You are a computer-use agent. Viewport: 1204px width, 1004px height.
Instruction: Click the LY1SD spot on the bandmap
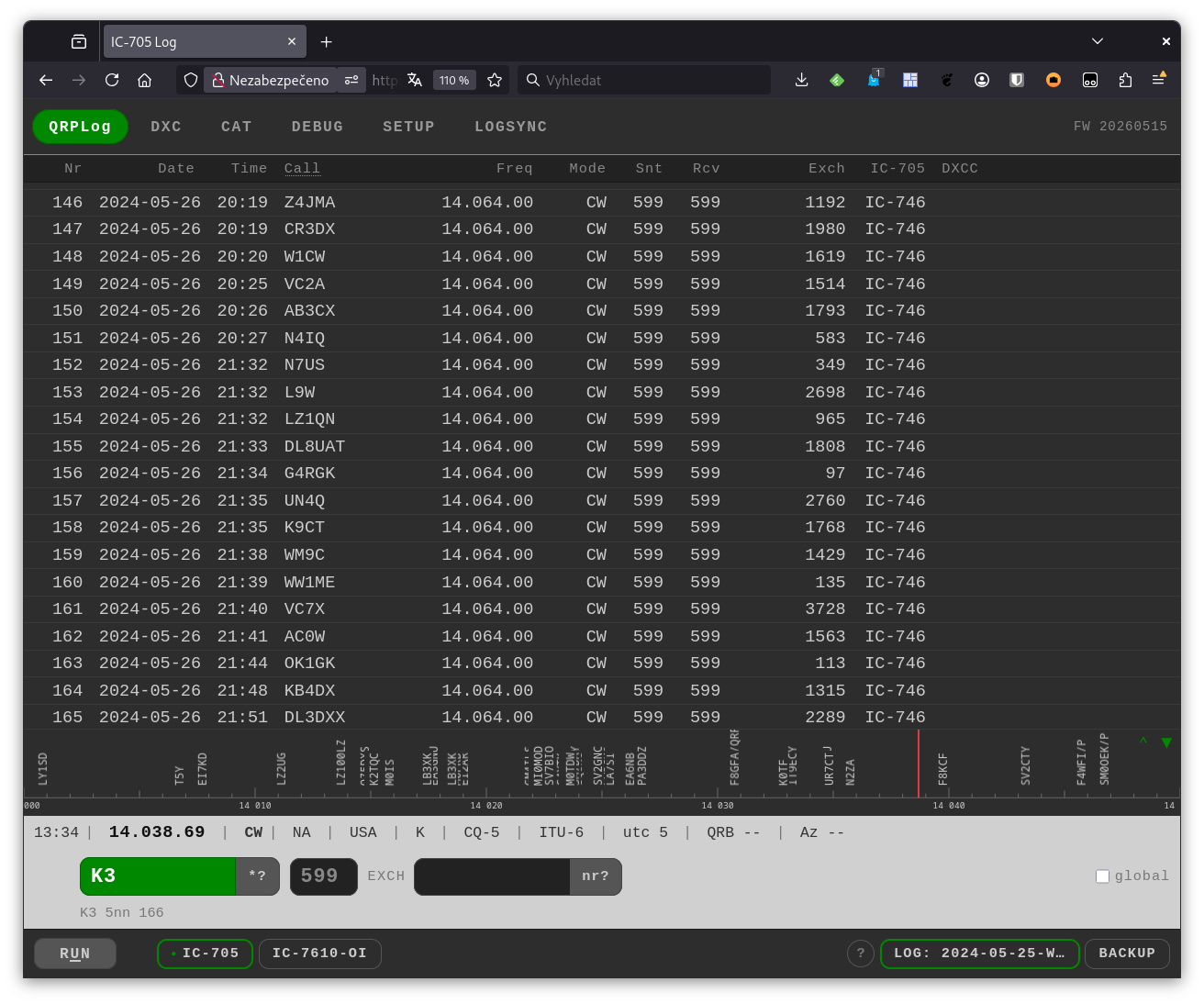[x=42, y=769]
